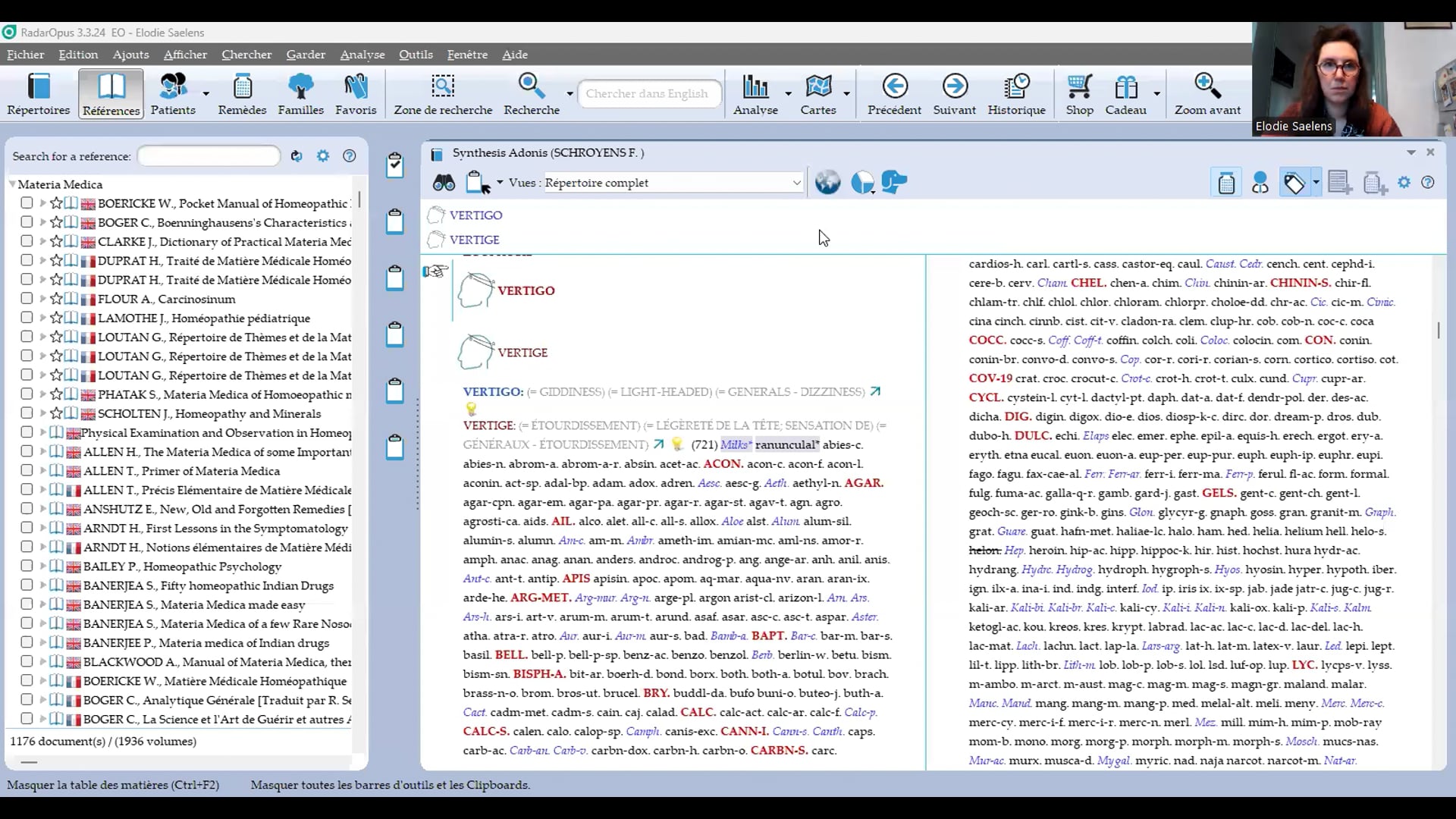This screenshot has width=1456, height=819.
Task: Open the VERTIGE breadcrumb link
Action: [x=474, y=240]
